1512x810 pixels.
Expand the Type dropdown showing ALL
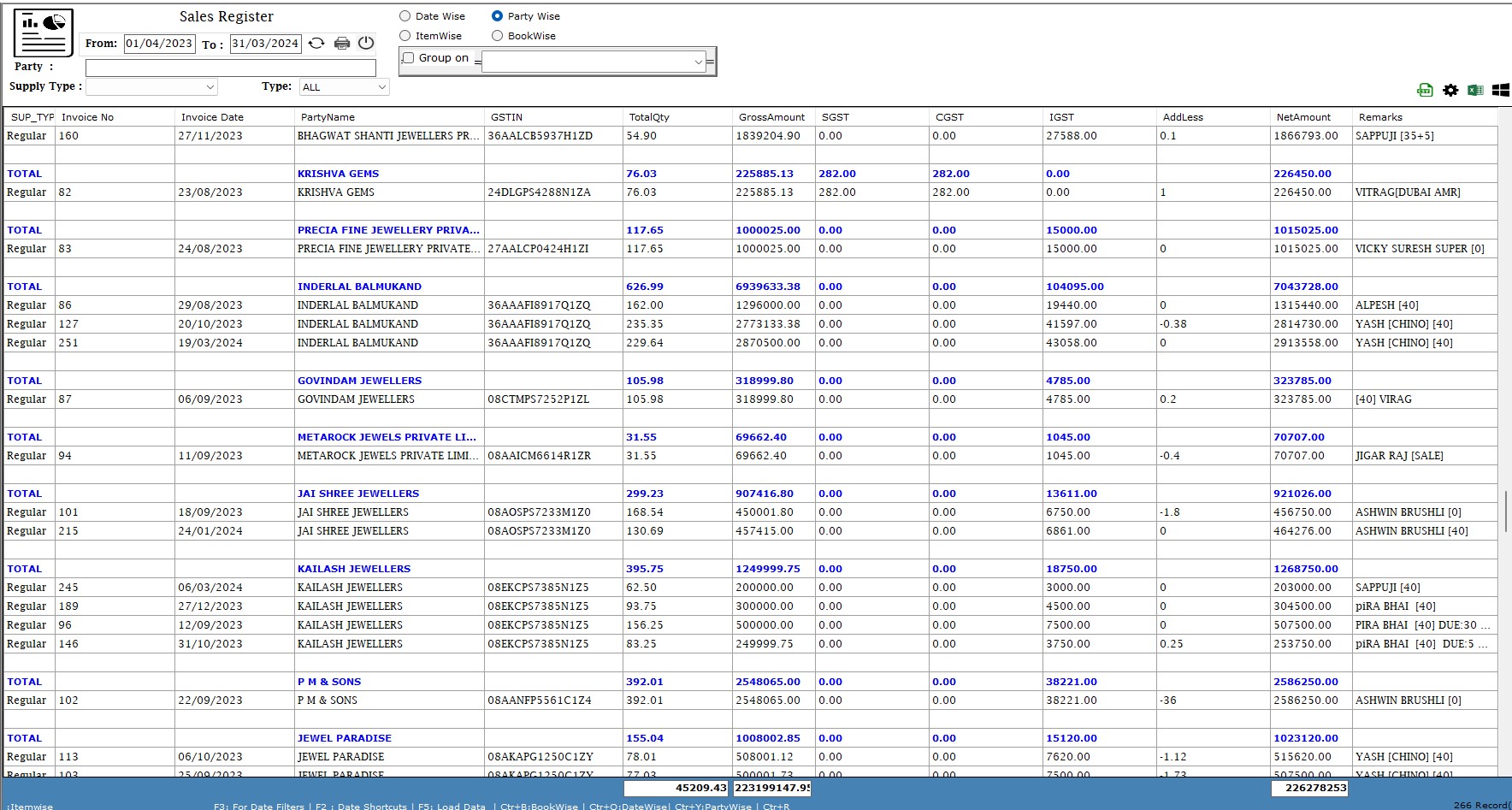(344, 87)
